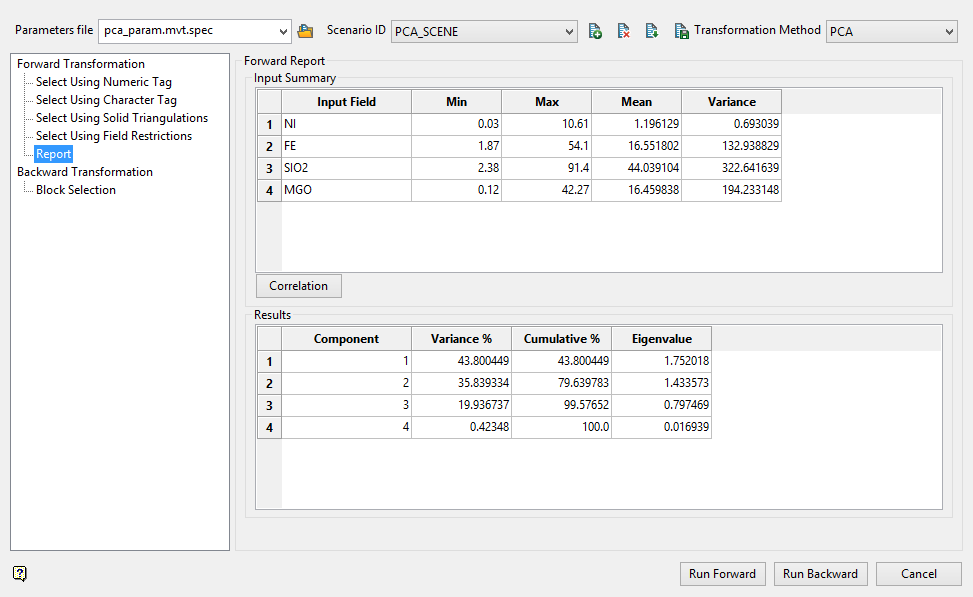Click the new scenario icon with green plus
973x597 pixels.
point(595,32)
